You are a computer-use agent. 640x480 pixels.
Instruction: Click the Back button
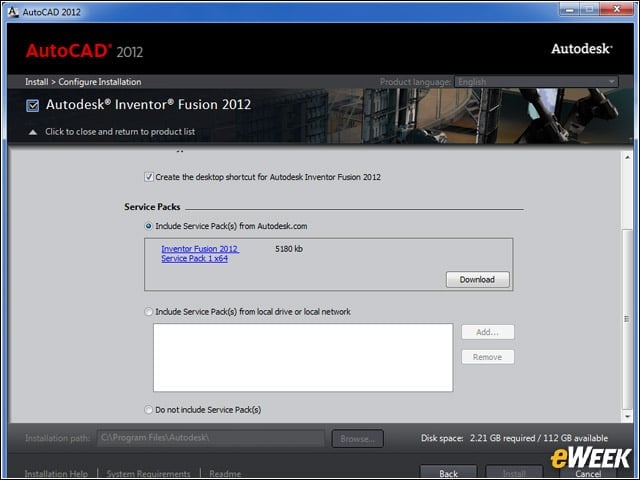click(x=448, y=473)
